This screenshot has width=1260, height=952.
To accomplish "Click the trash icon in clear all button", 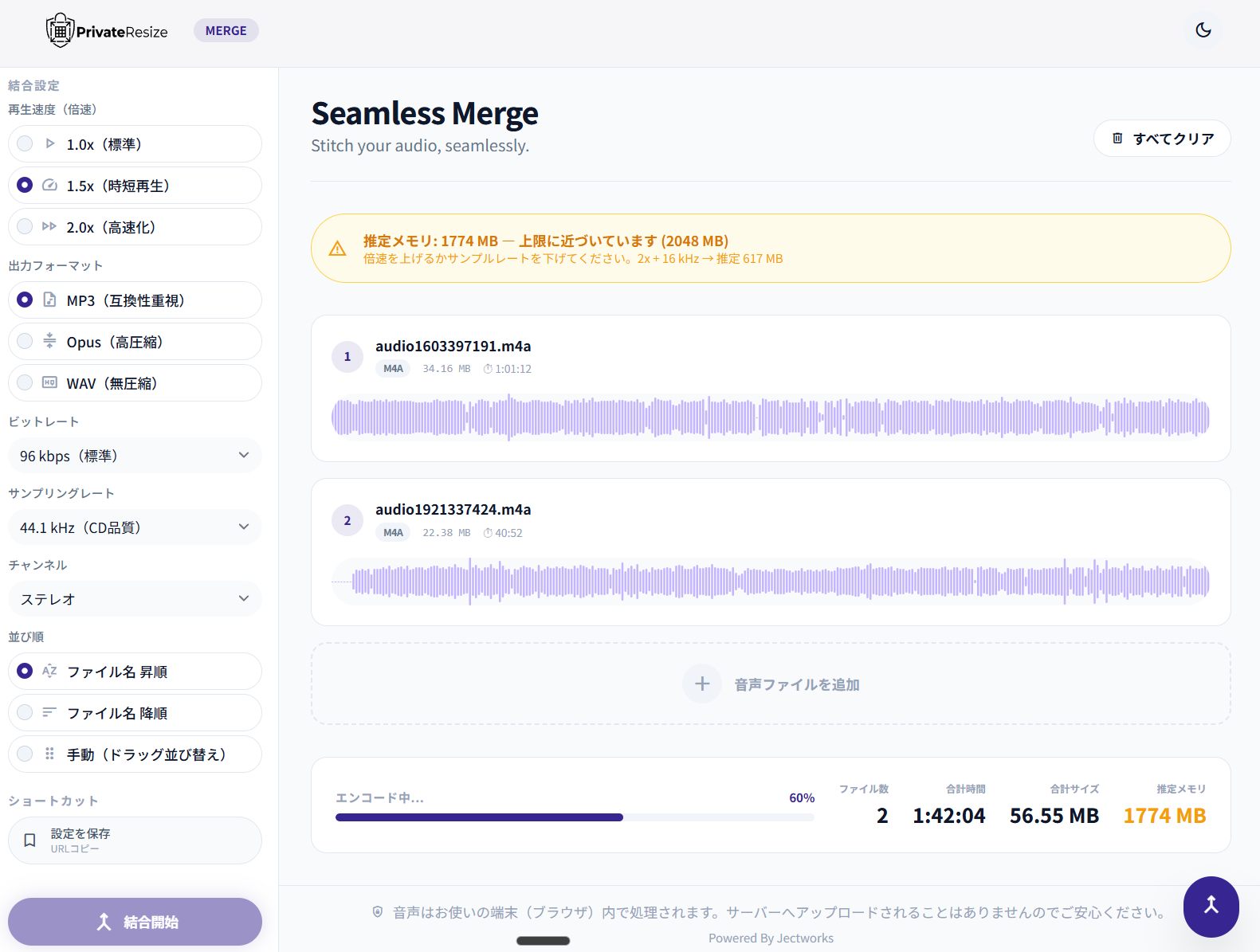I will (x=1117, y=138).
